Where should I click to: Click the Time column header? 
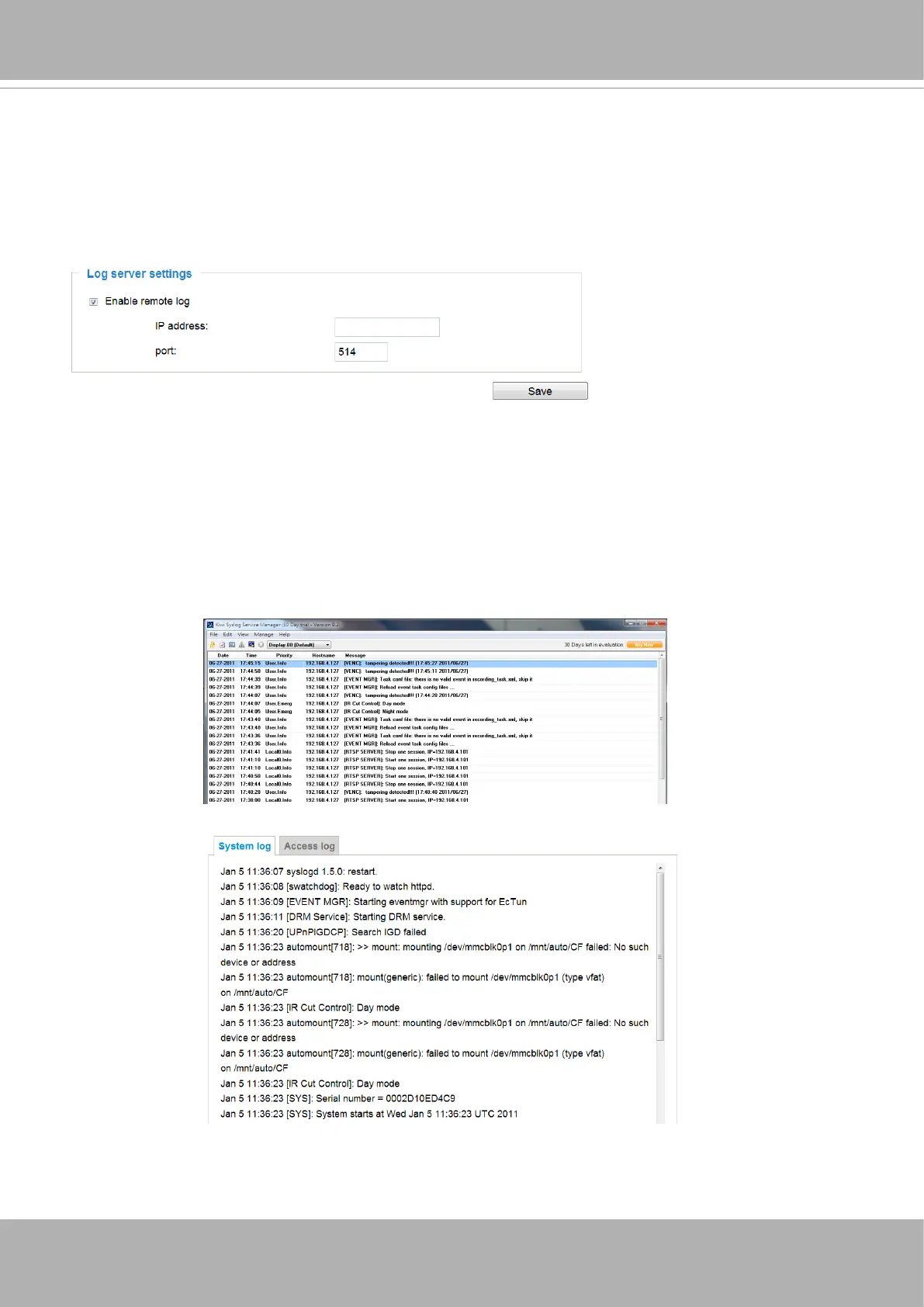(251, 656)
